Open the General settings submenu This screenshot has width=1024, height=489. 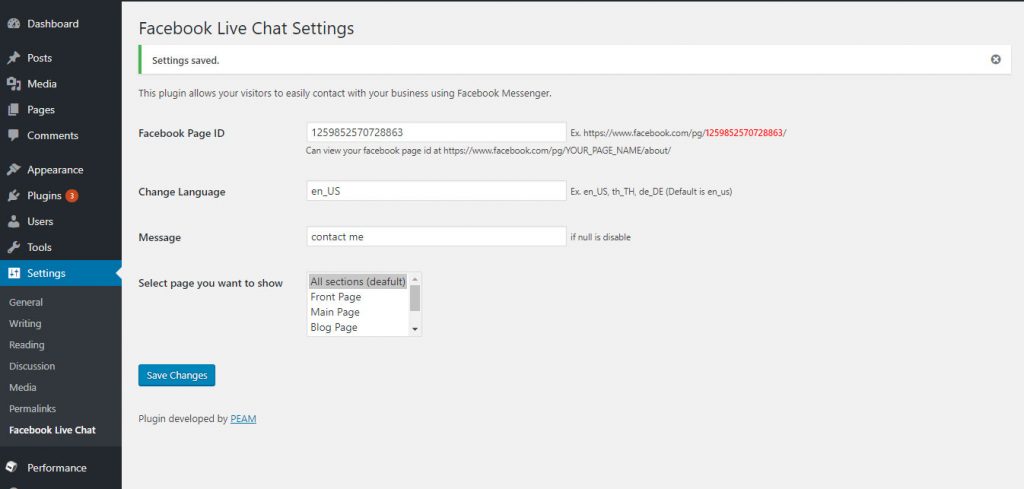click(26, 302)
